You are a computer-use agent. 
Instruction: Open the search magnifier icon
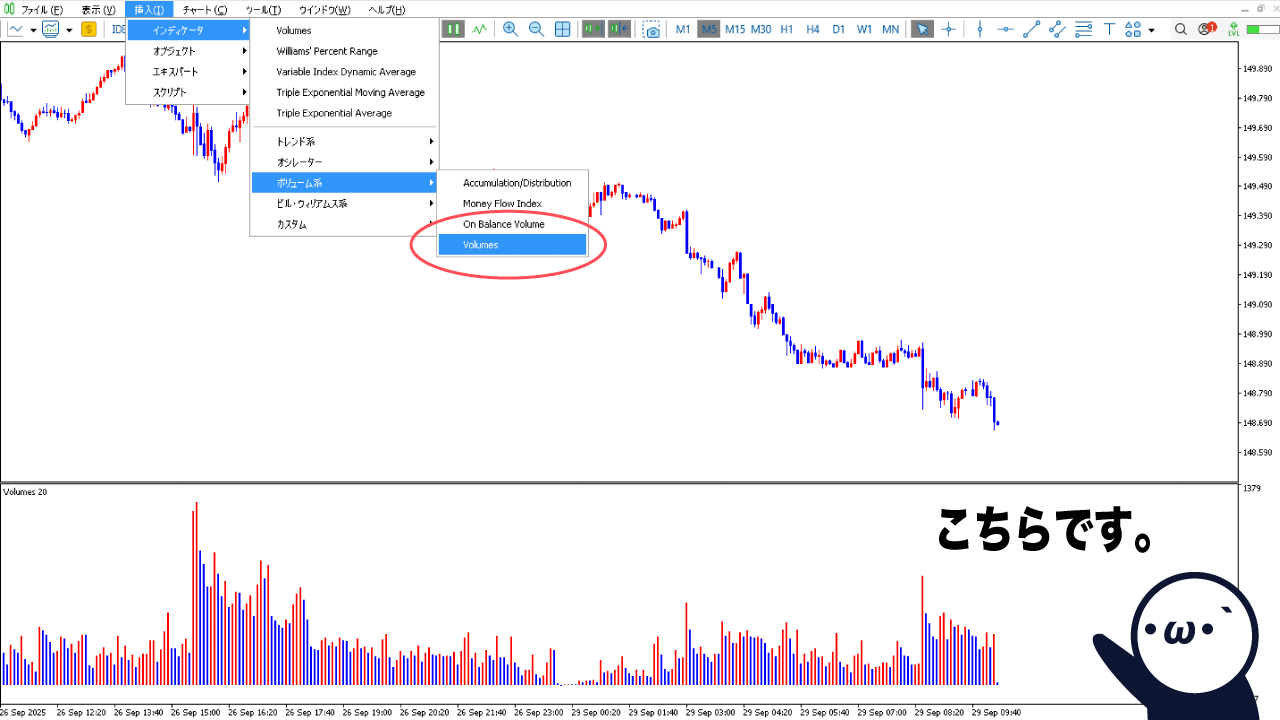point(1179,29)
